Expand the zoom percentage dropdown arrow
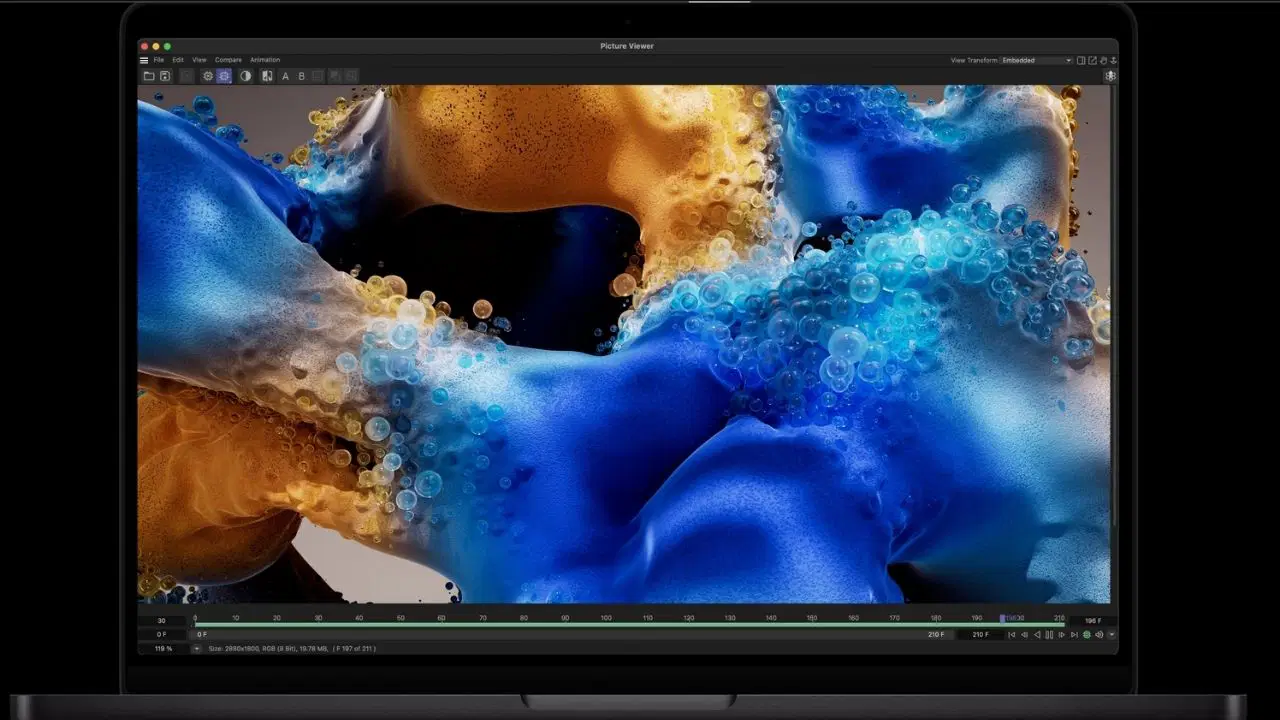This screenshot has width=1280, height=720. pyautogui.click(x=196, y=649)
